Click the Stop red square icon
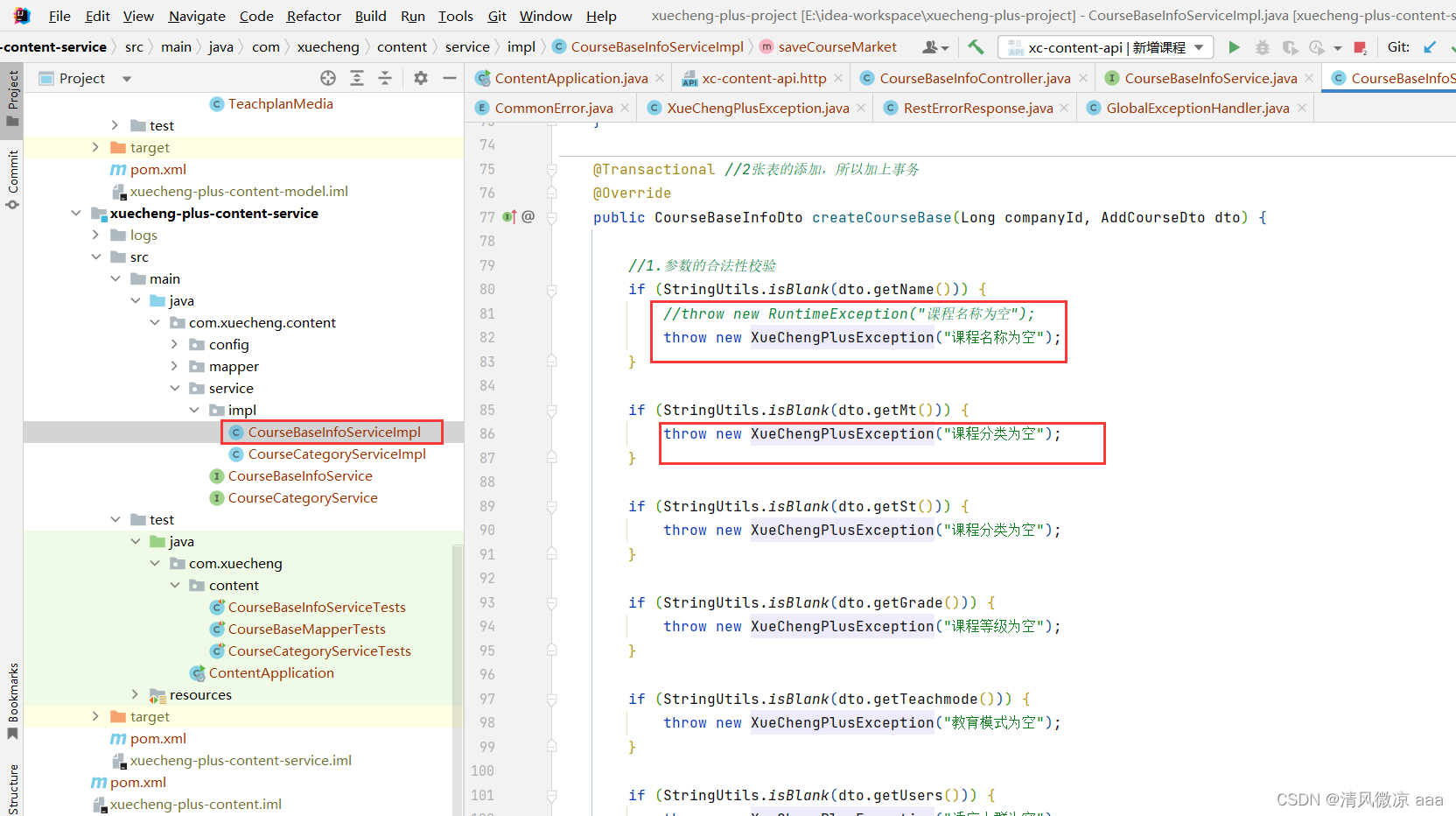The height and width of the screenshot is (816, 1456). [1360, 47]
